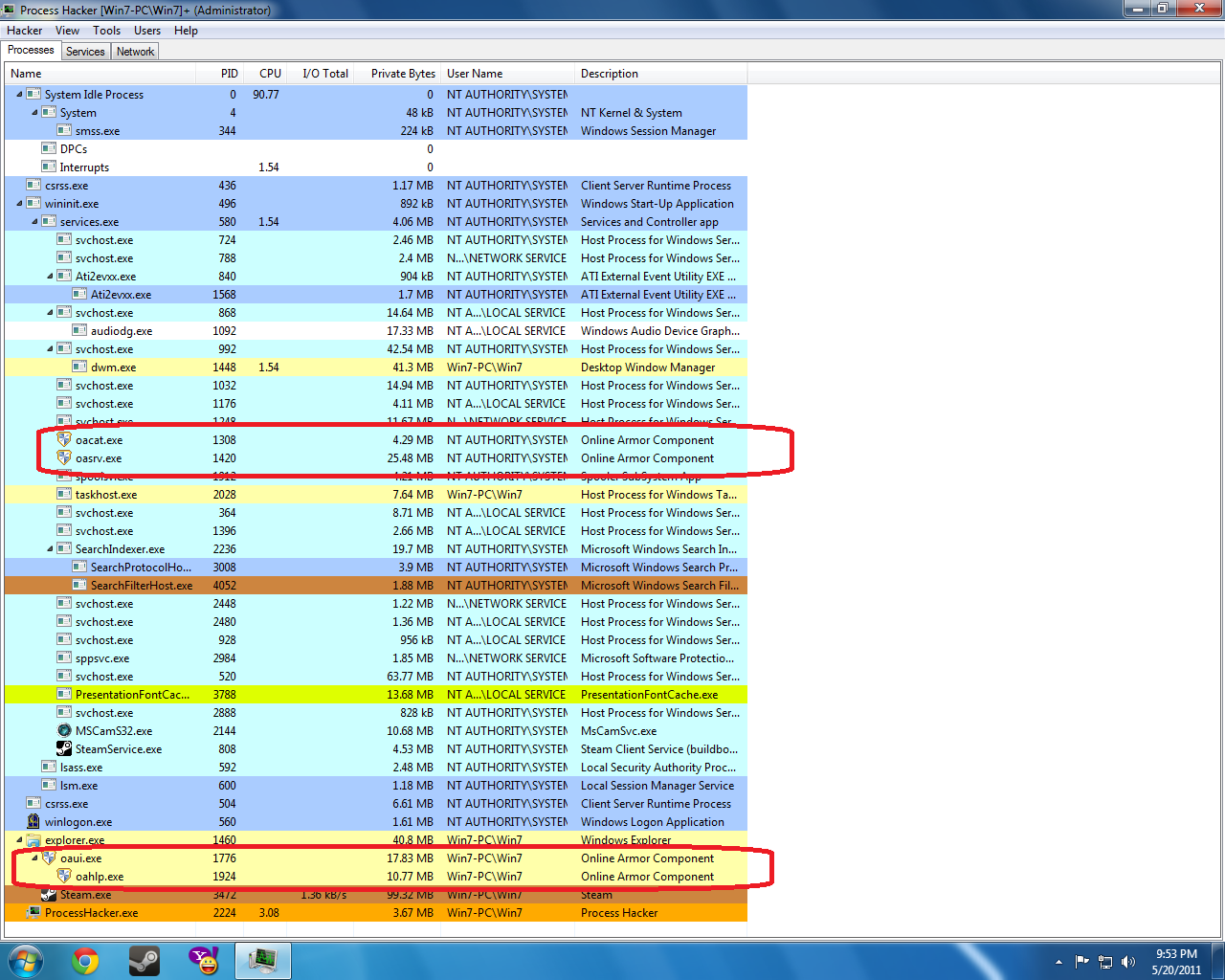Click the SearchFilterHost.exe process icon
Viewport: 1225px width, 980px height.
click(79, 586)
